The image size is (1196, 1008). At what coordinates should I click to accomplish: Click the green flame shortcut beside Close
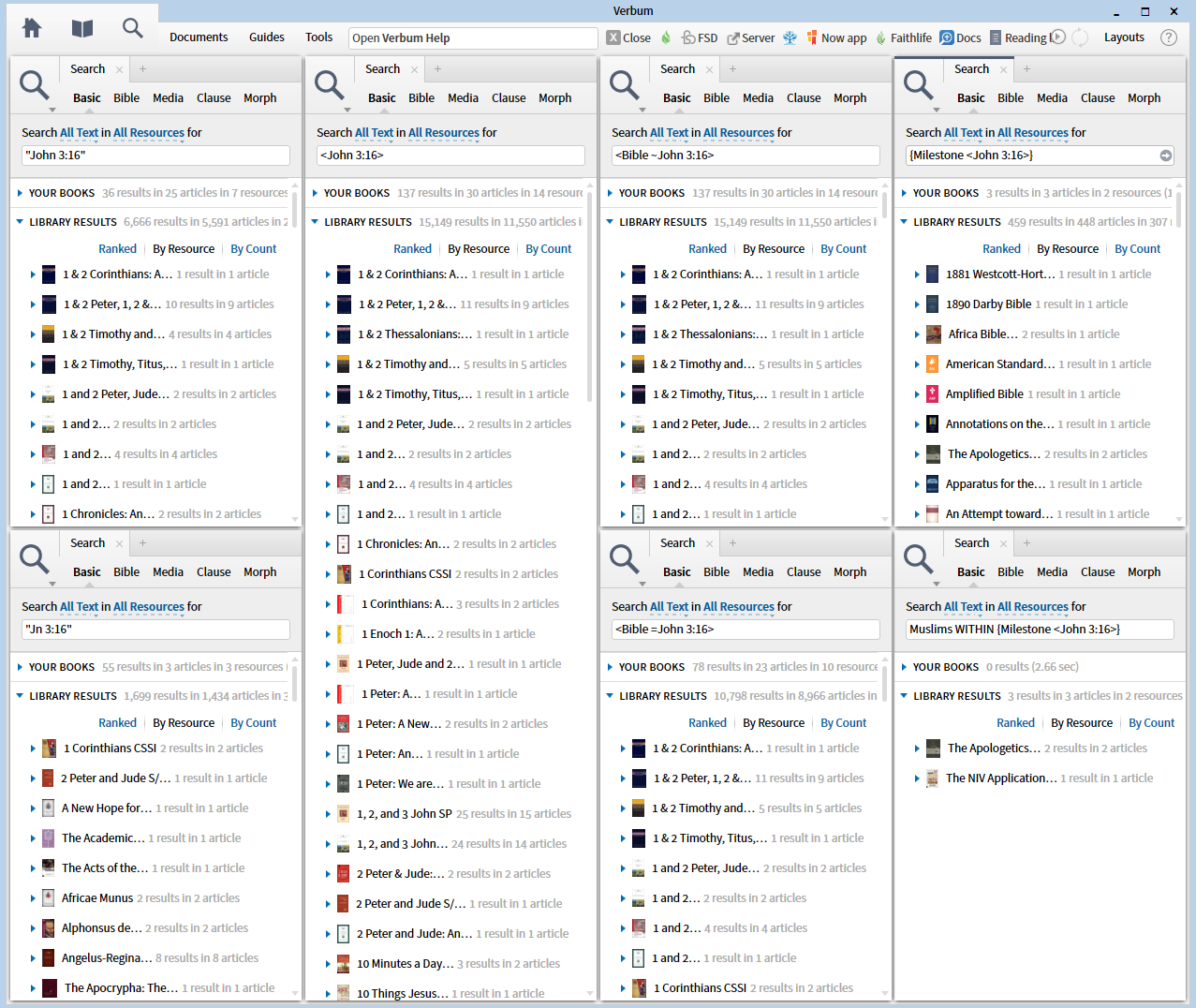point(666,37)
